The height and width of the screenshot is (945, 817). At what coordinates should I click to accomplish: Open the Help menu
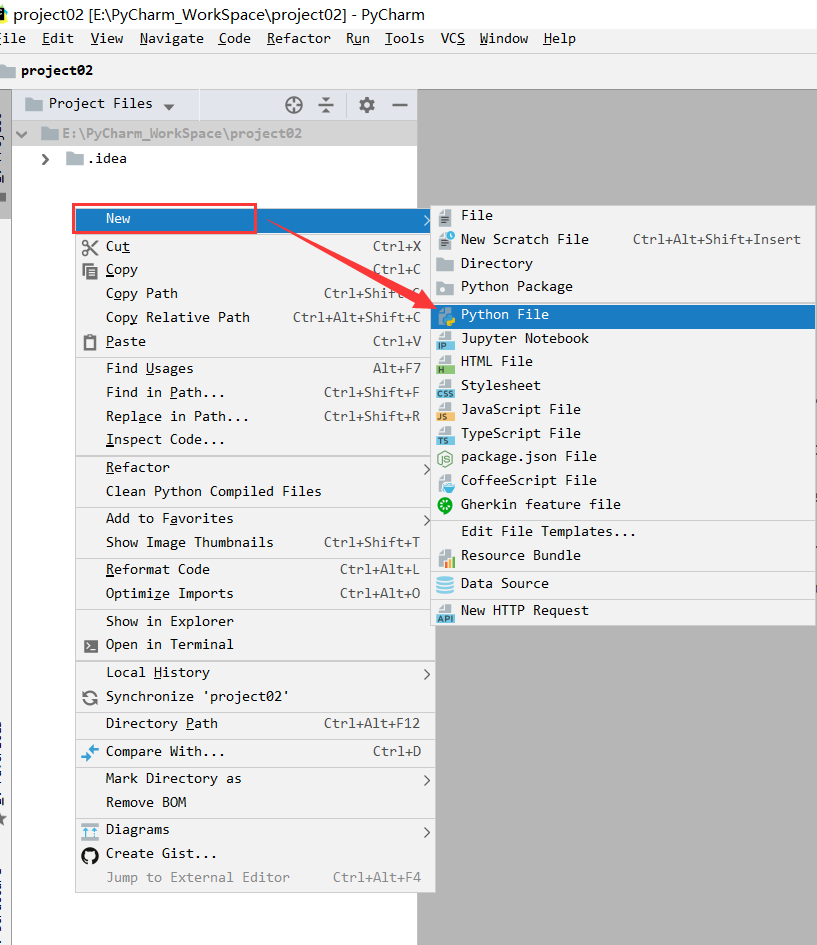pyautogui.click(x=559, y=39)
